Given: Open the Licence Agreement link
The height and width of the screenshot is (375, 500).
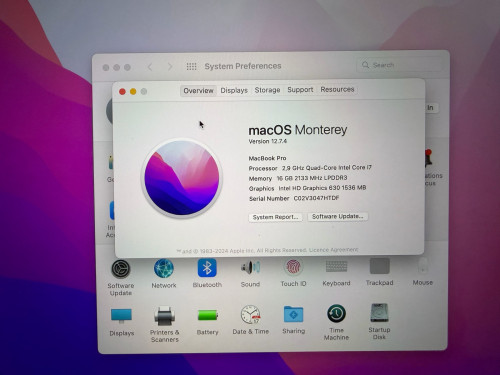Looking at the screenshot, I should pos(333,250).
